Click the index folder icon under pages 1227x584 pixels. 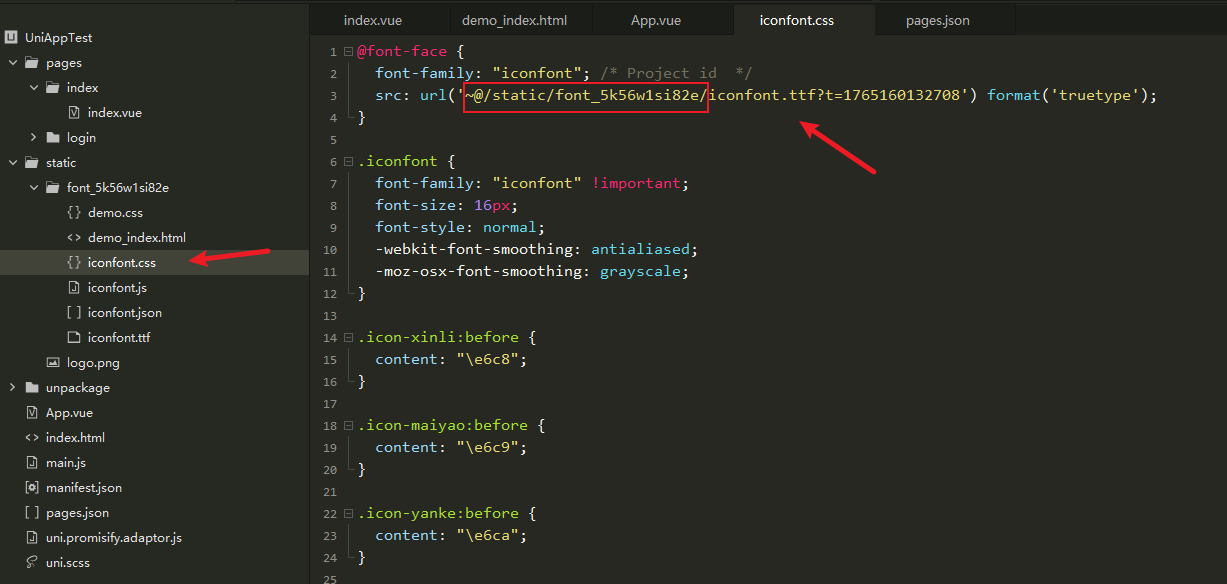point(53,87)
